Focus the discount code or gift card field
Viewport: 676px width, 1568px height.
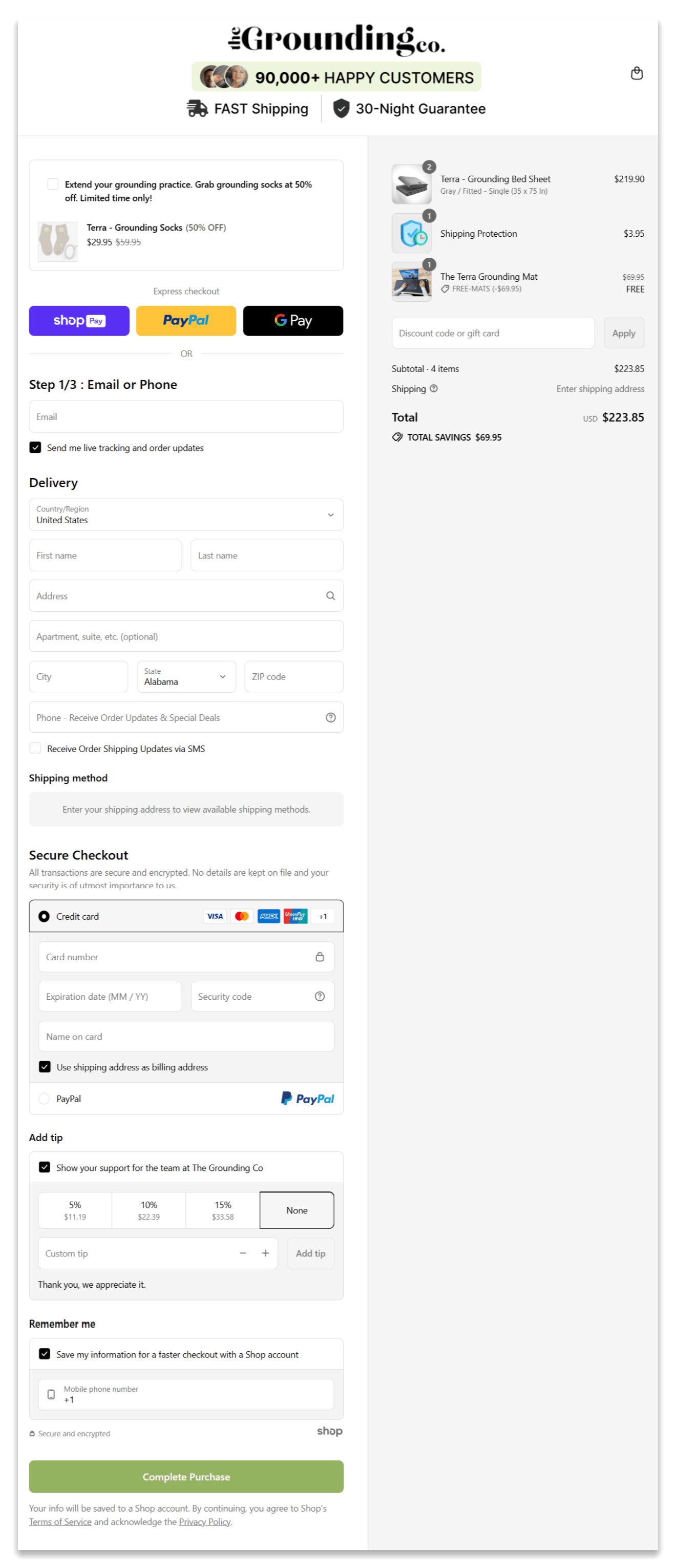tap(493, 333)
